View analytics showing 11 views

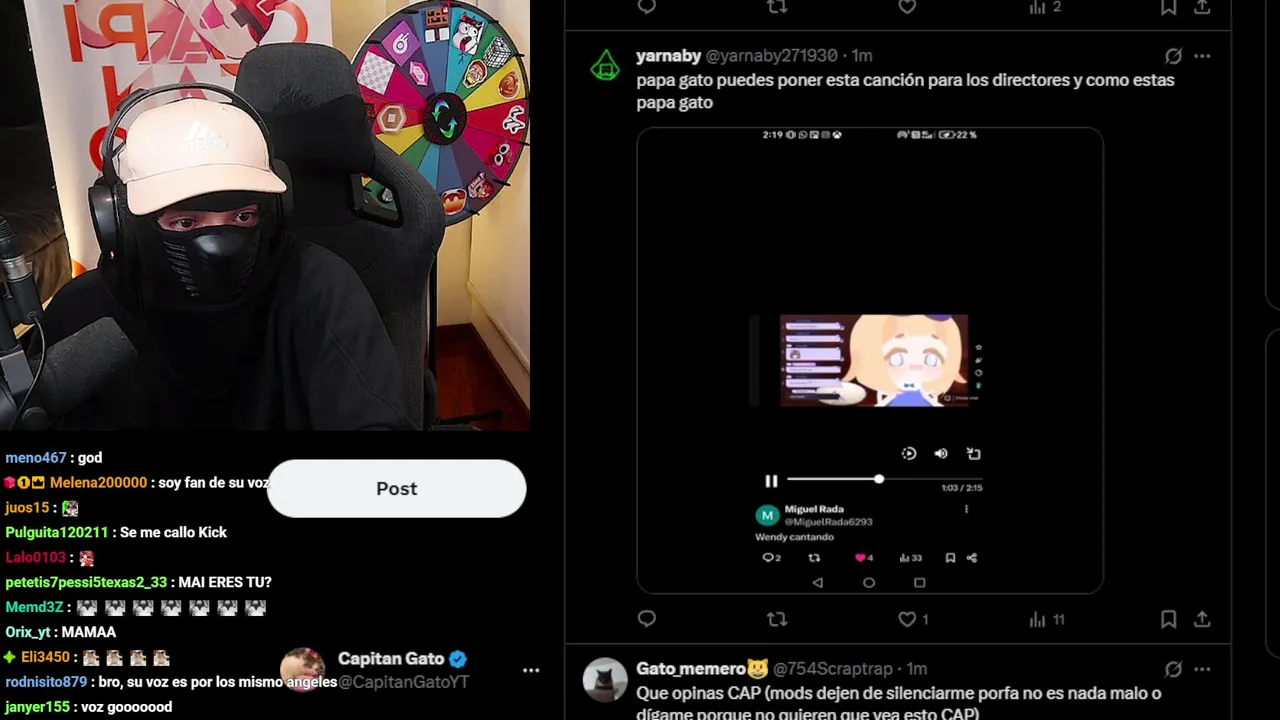(x=1047, y=619)
